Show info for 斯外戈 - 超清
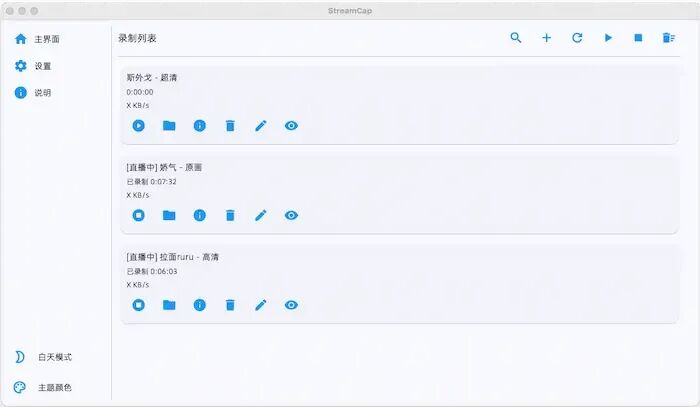 click(x=200, y=126)
